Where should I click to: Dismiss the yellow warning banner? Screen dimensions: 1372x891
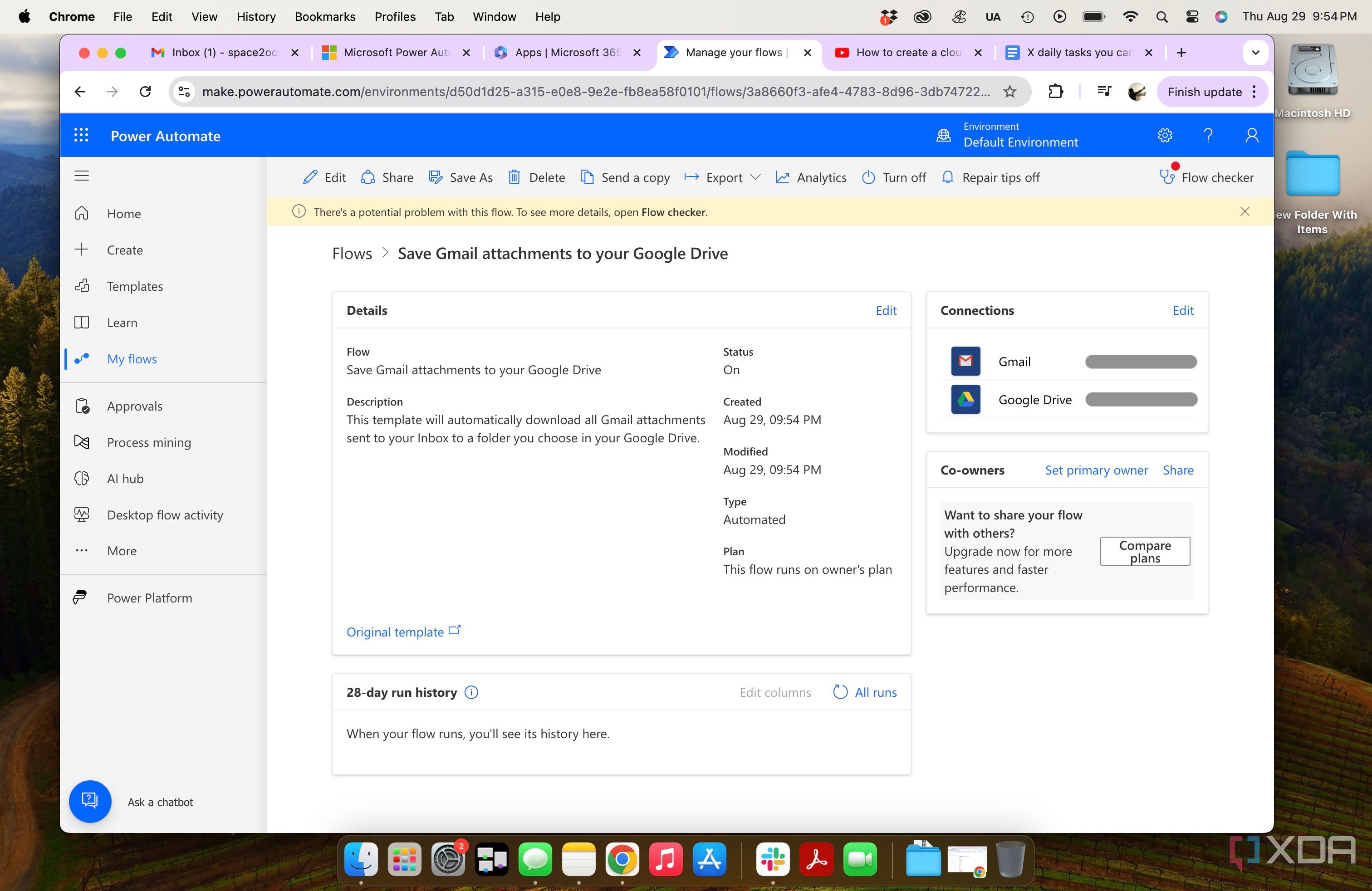click(x=1245, y=211)
